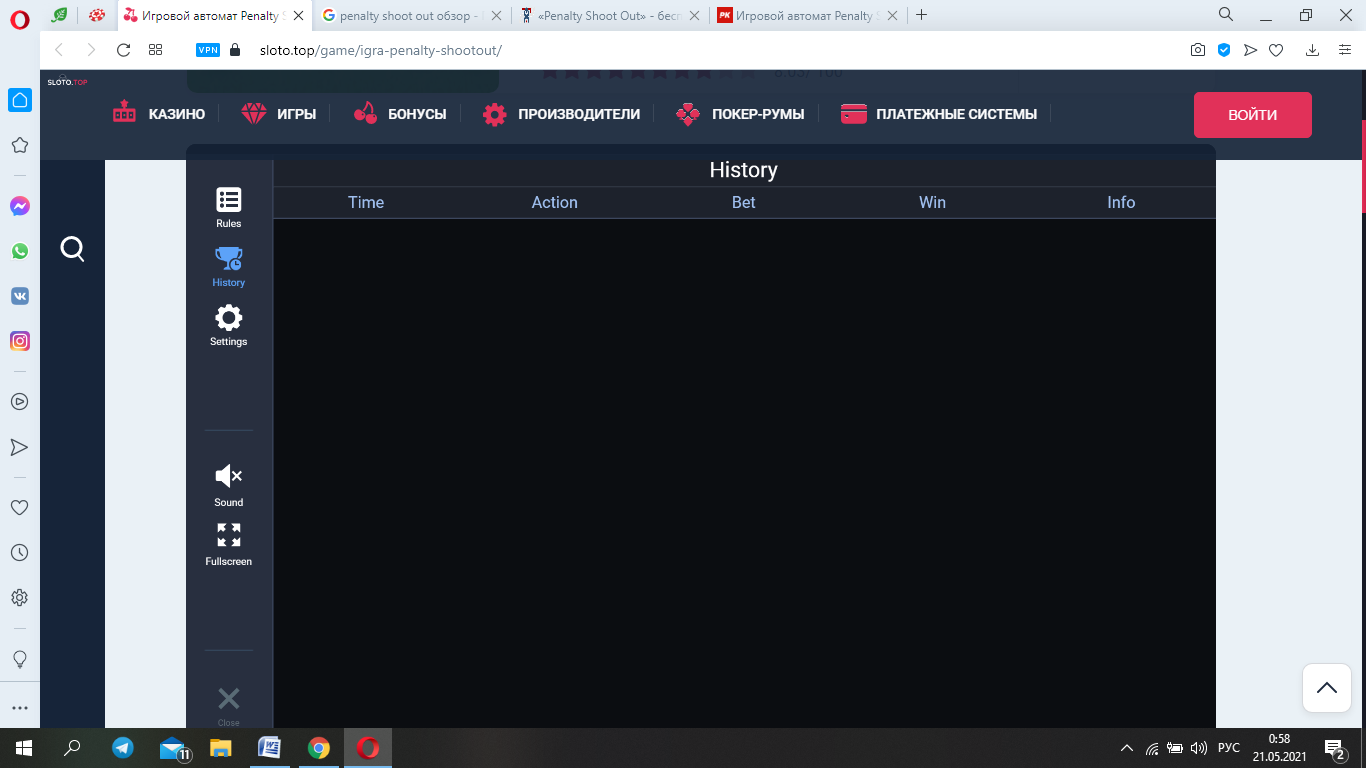The height and width of the screenshot is (768, 1366).
Task: Open sidebar bookmarks star icon
Action: 19,145
